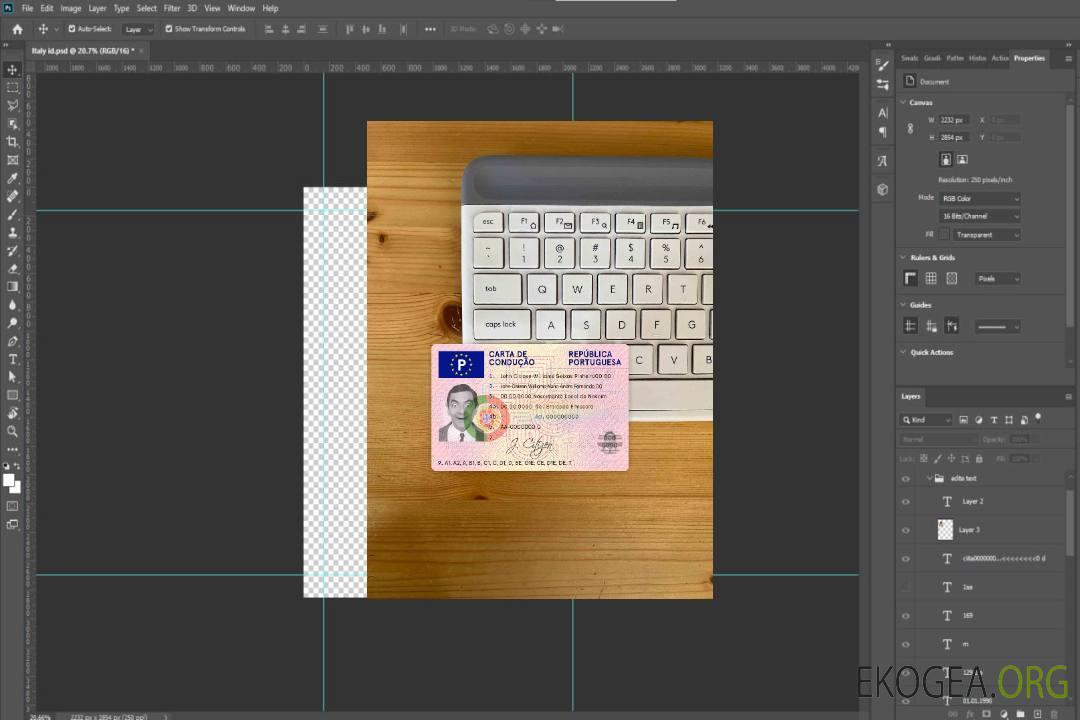
Task: Set canvas to portrait orientation
Action: pyautogui.click(x=946, y=159)
